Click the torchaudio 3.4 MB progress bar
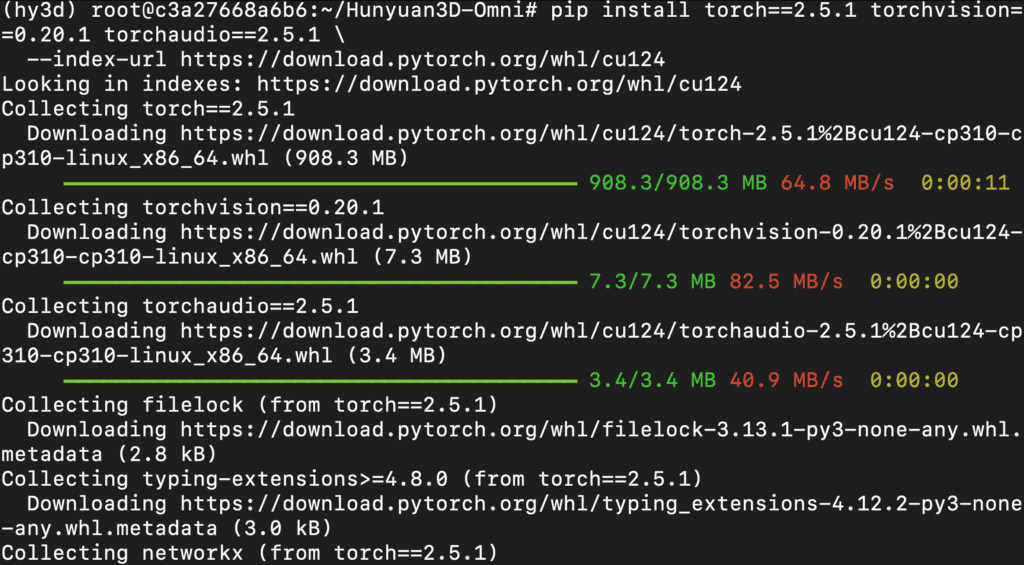The image size is (1024, 565). 320,381
